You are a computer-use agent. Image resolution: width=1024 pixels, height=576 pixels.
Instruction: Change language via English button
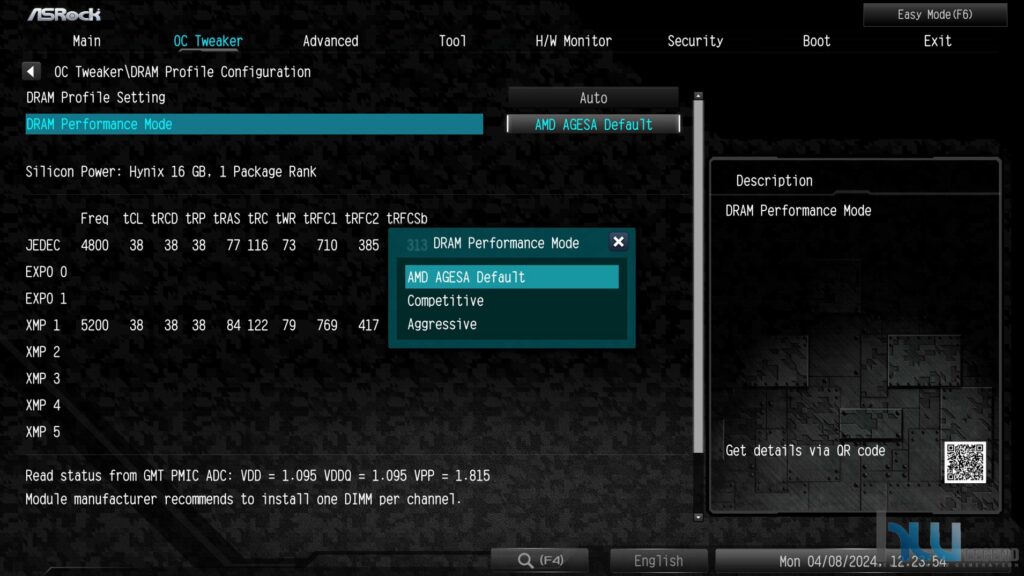[x=658, y=560]
